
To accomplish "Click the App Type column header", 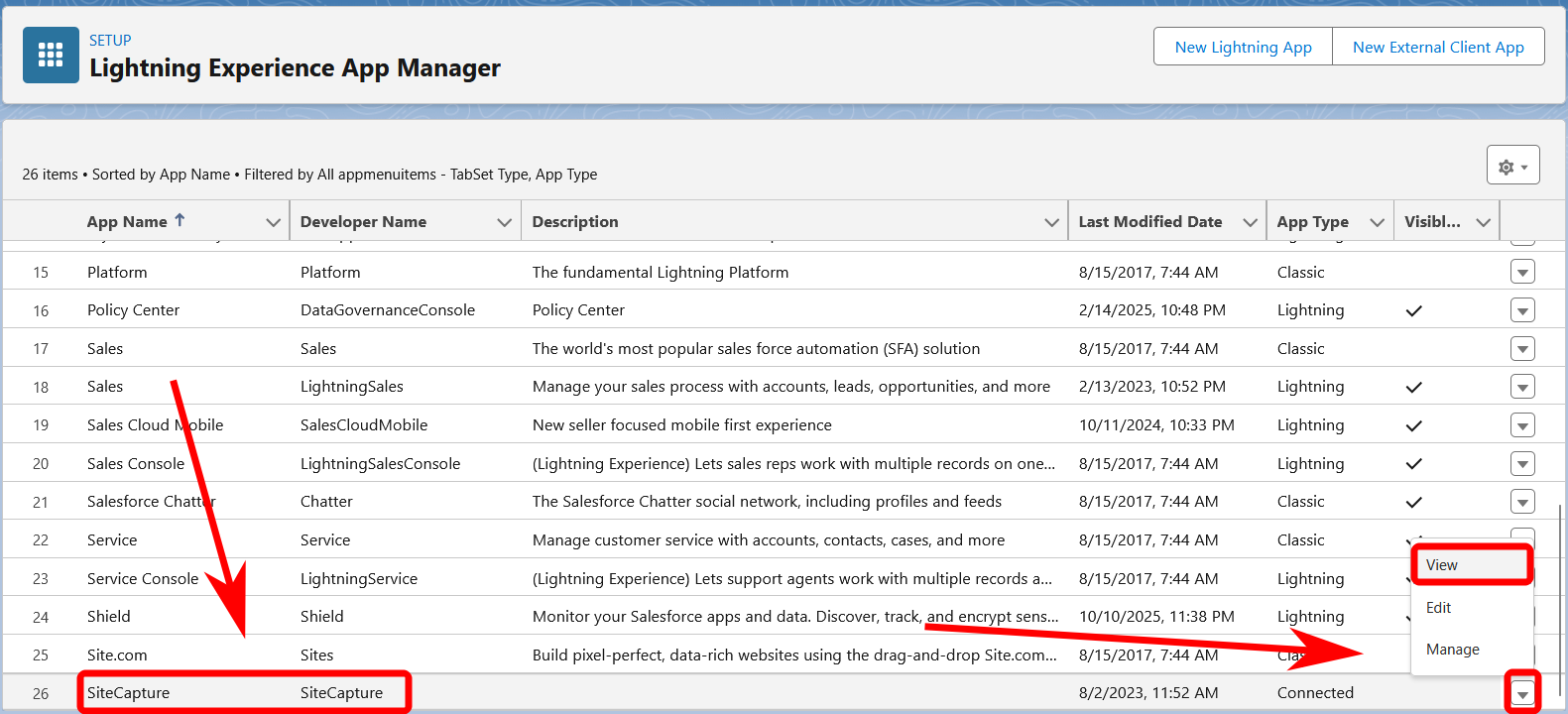I will click(1312, 221).
